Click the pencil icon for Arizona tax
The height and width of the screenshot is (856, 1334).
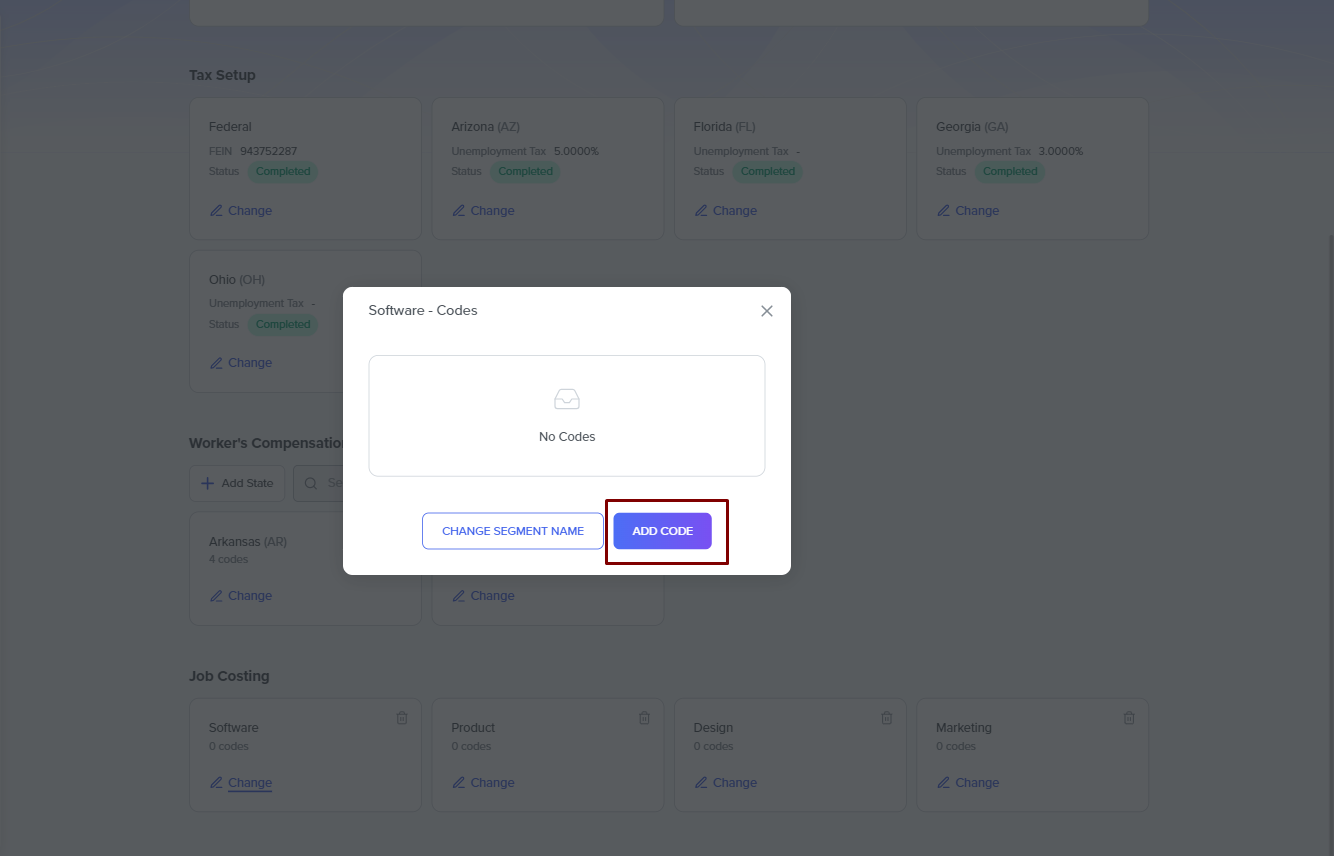point(459,211)
